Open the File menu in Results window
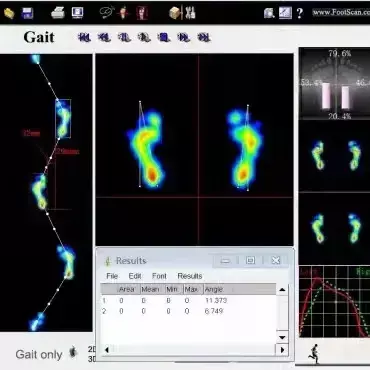370x370 pixels. 112,276
